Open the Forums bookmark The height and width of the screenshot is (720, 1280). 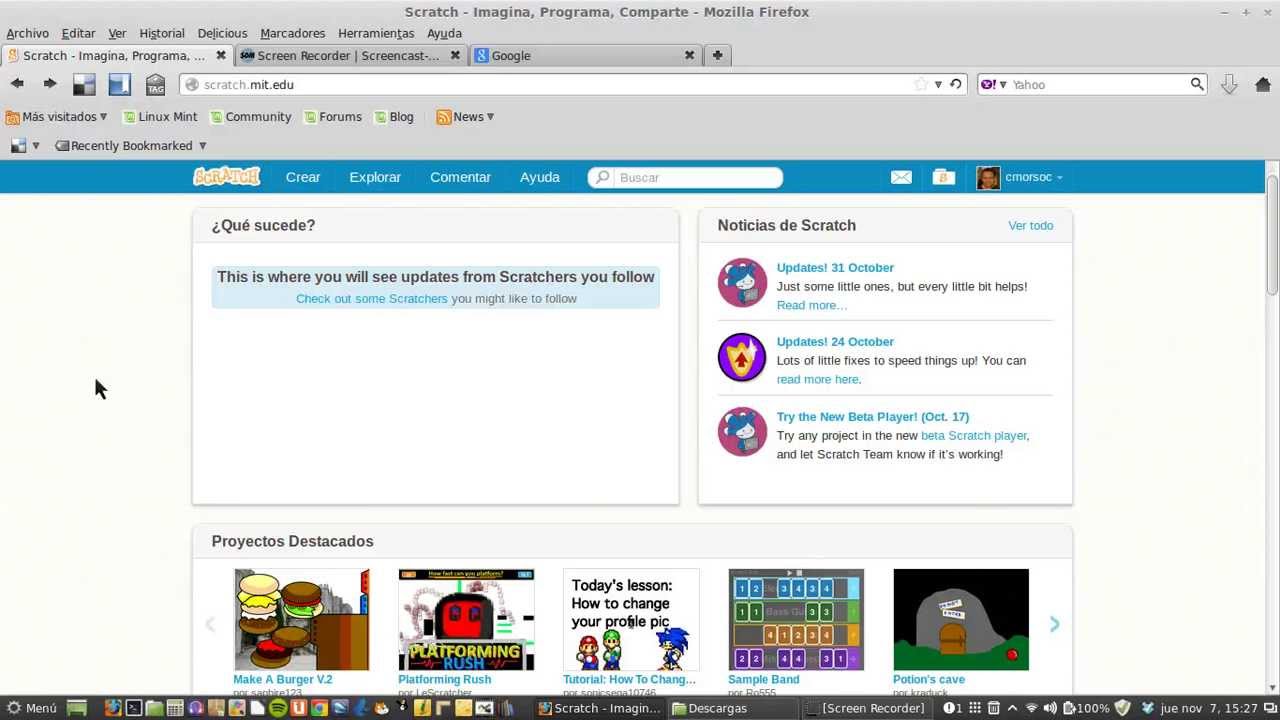point(332,117)
